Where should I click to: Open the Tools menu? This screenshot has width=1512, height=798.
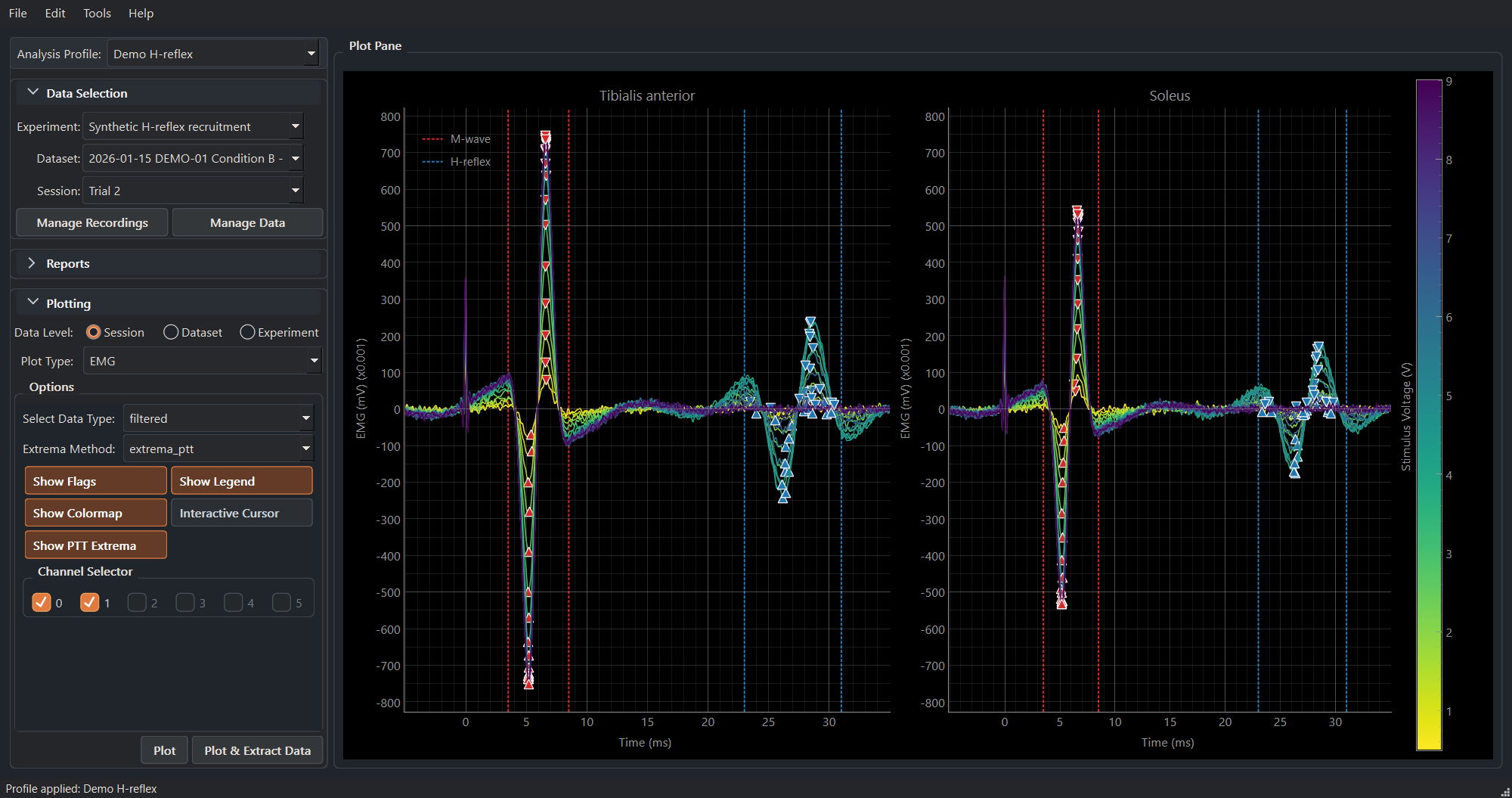97,13
